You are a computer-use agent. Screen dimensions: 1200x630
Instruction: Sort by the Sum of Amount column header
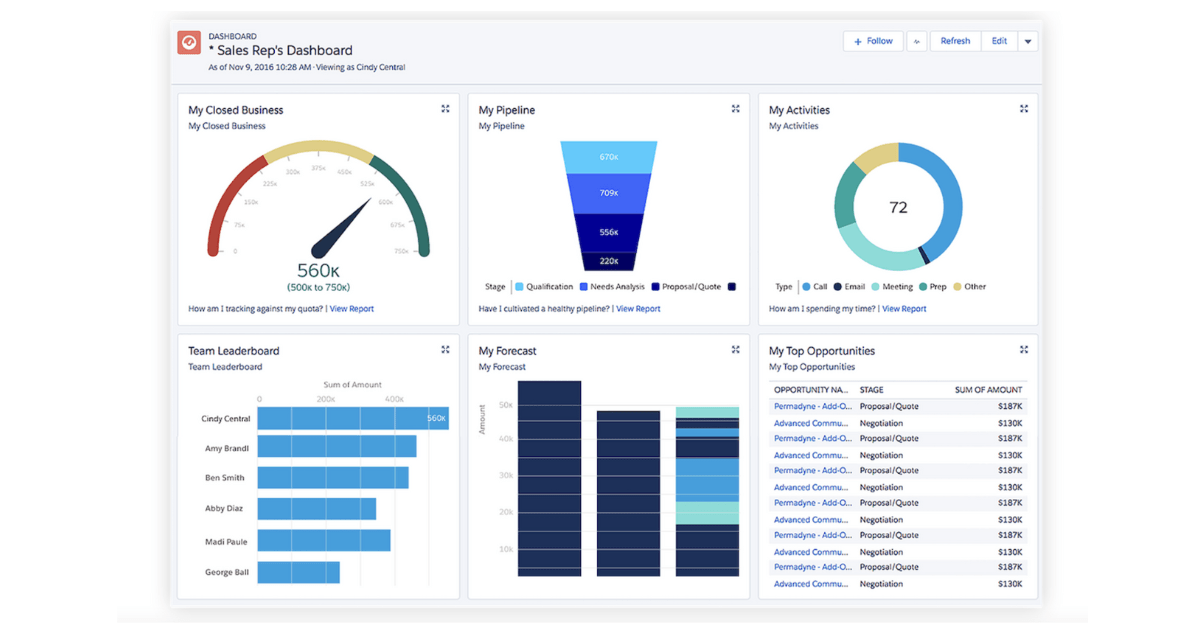pos(989,390)
